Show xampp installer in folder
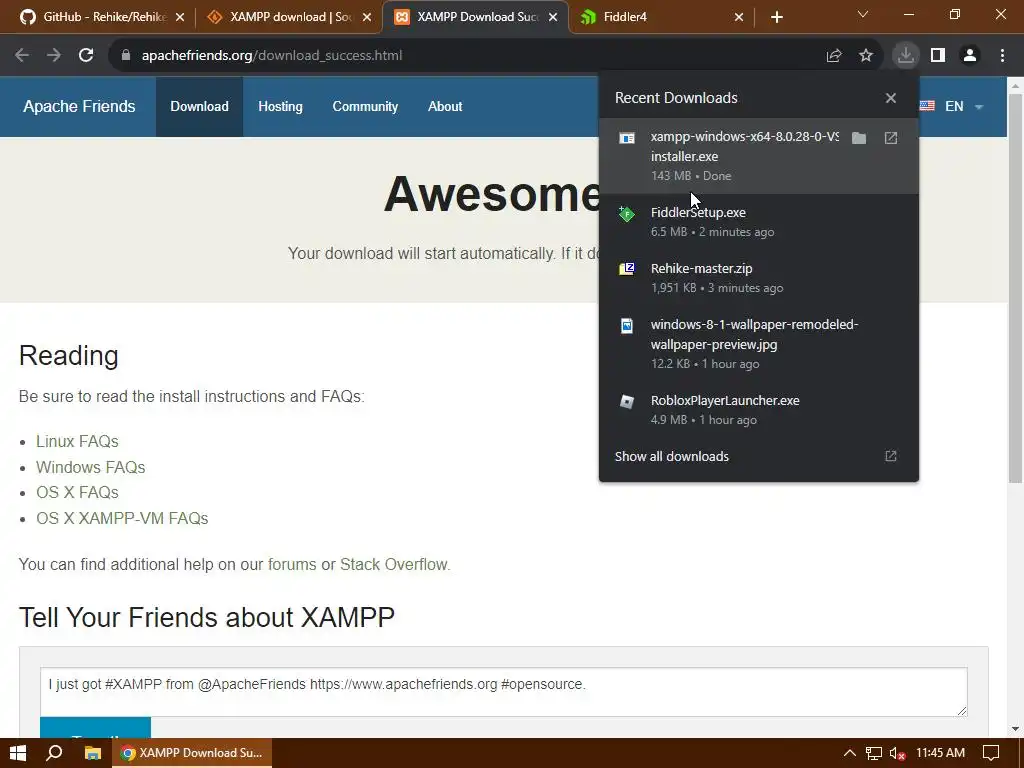 [x=859, y=138]
